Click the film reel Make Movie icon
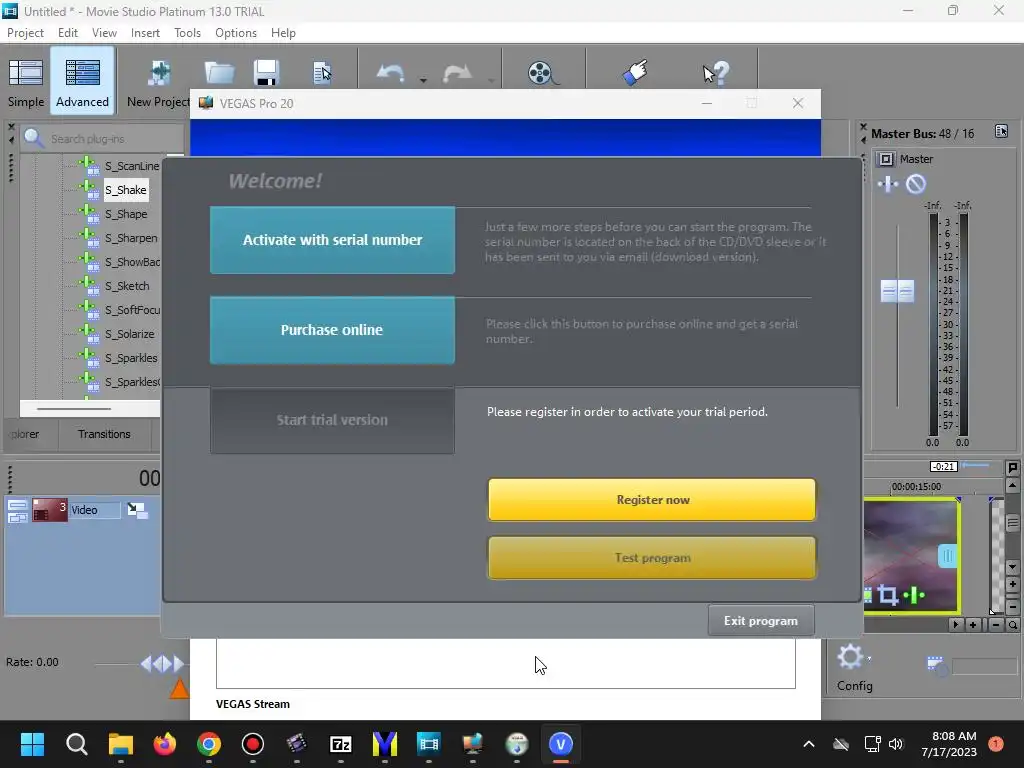The width and height of the screenshot is (1024, 768). (x=542, y=72)
